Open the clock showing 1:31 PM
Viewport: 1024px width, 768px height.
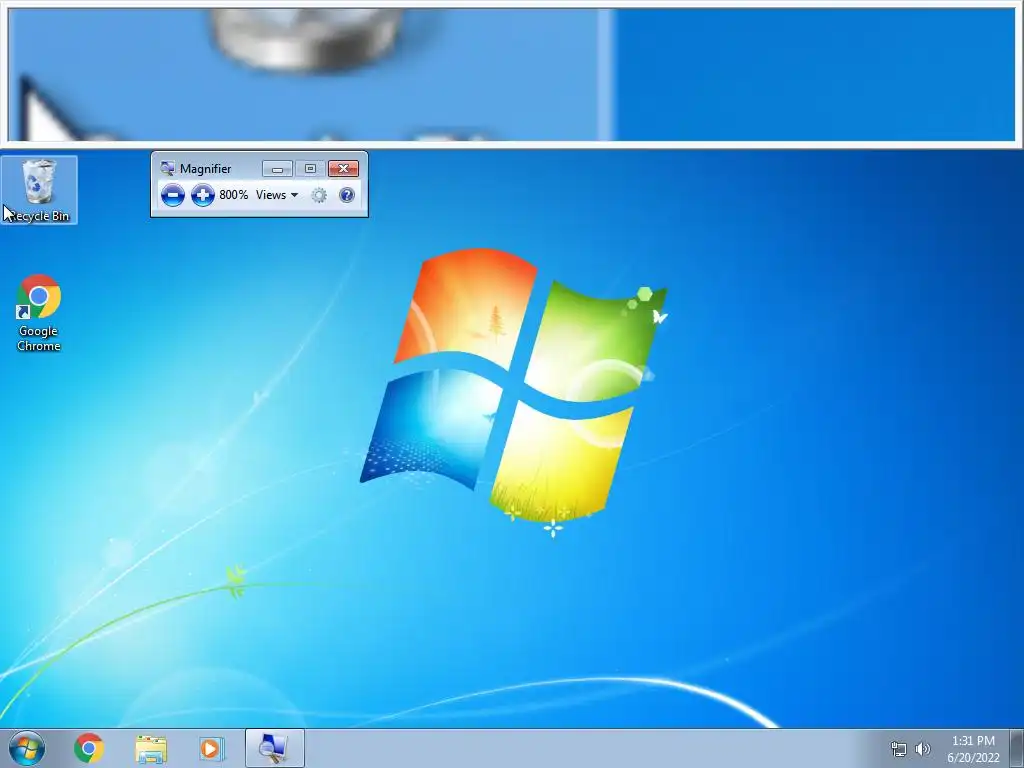[x=973, y=749]
